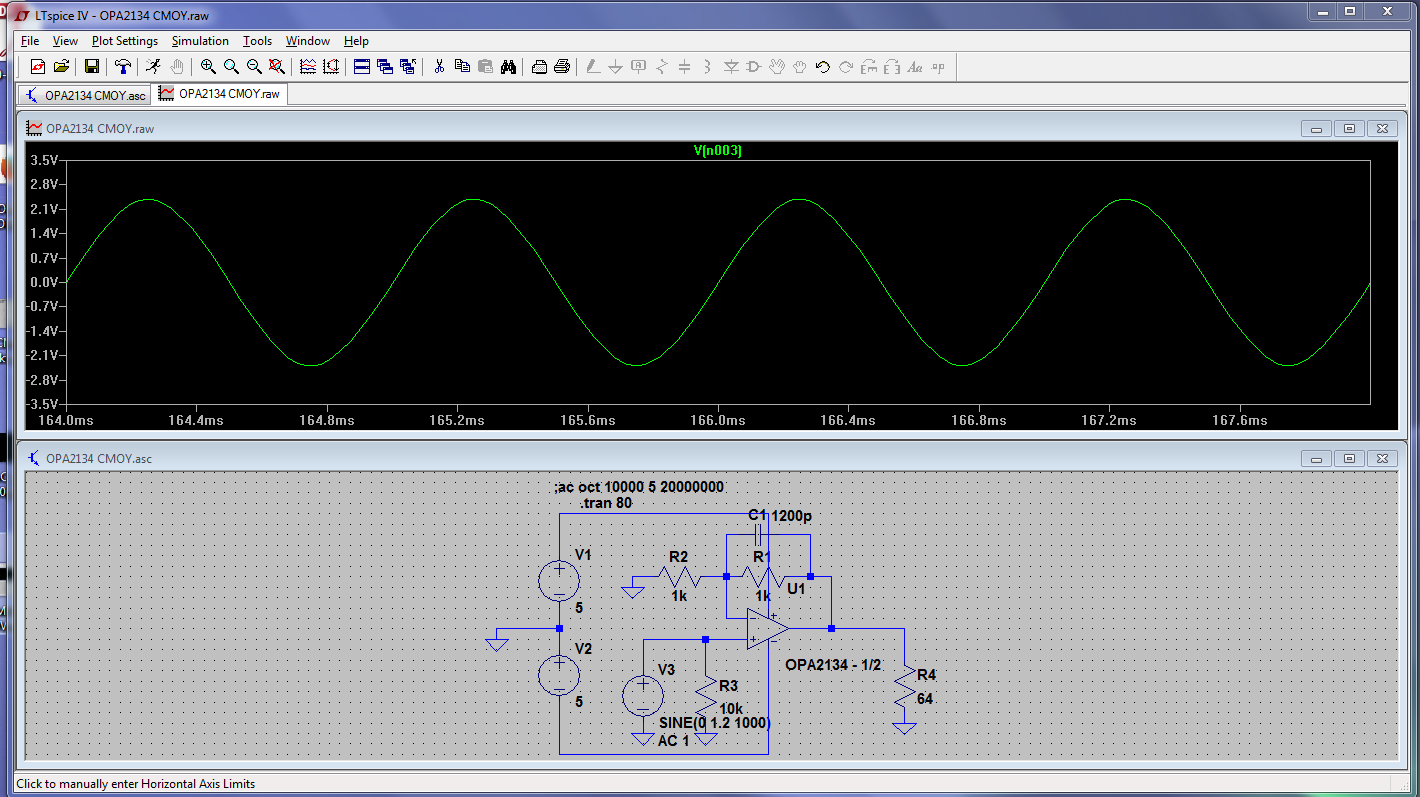1420x797 pixels.
Task: Click the R2 resistor symbol
Action: point(678,576)
